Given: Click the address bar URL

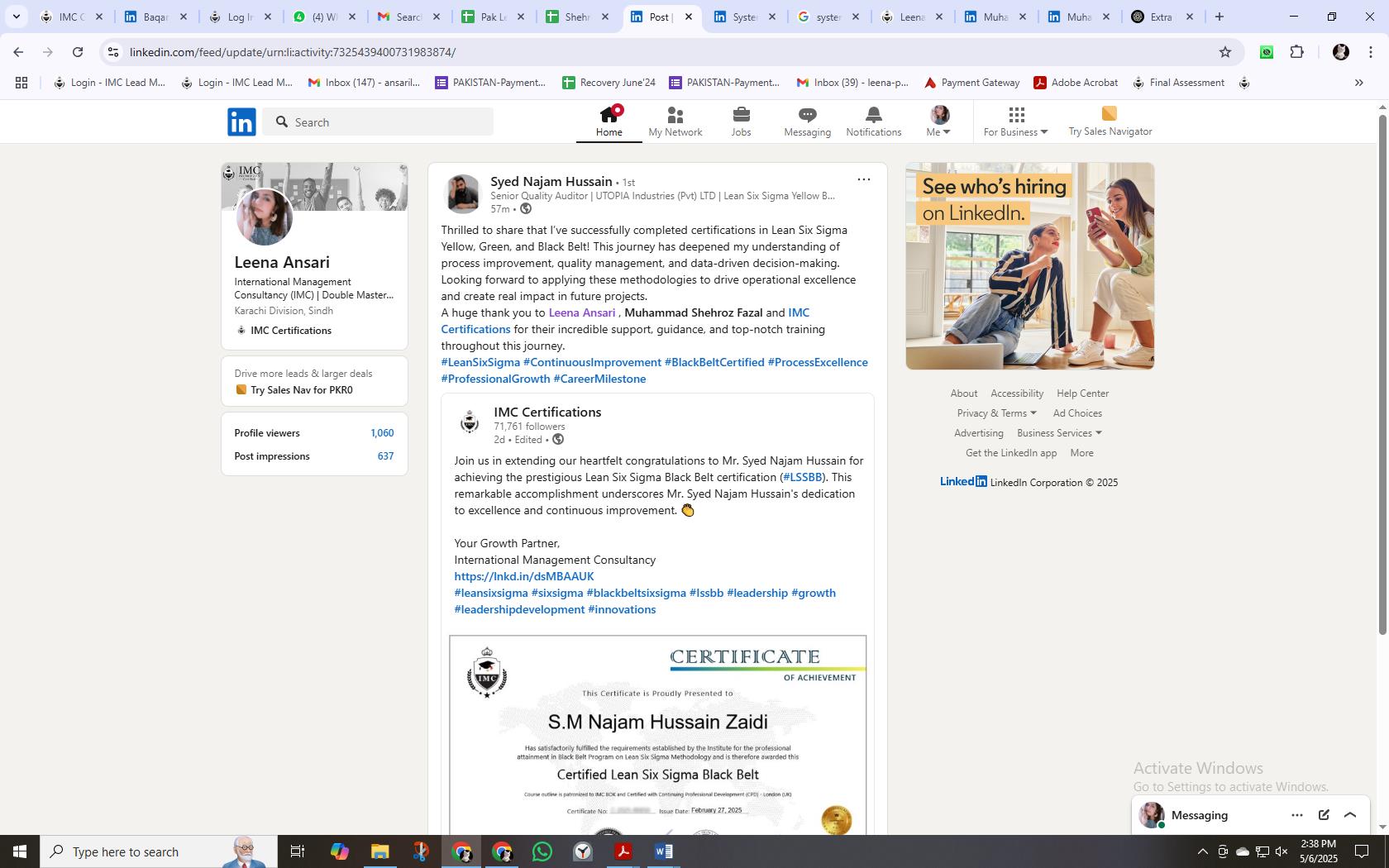Looking at the screenshot, I should point(293,52).
